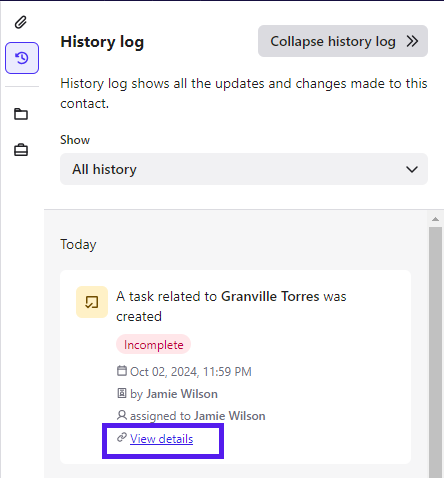Click the calendar icon beside Oct 02 date
The height and width of the screenshot is (478, 444).
tap(122, 371)
